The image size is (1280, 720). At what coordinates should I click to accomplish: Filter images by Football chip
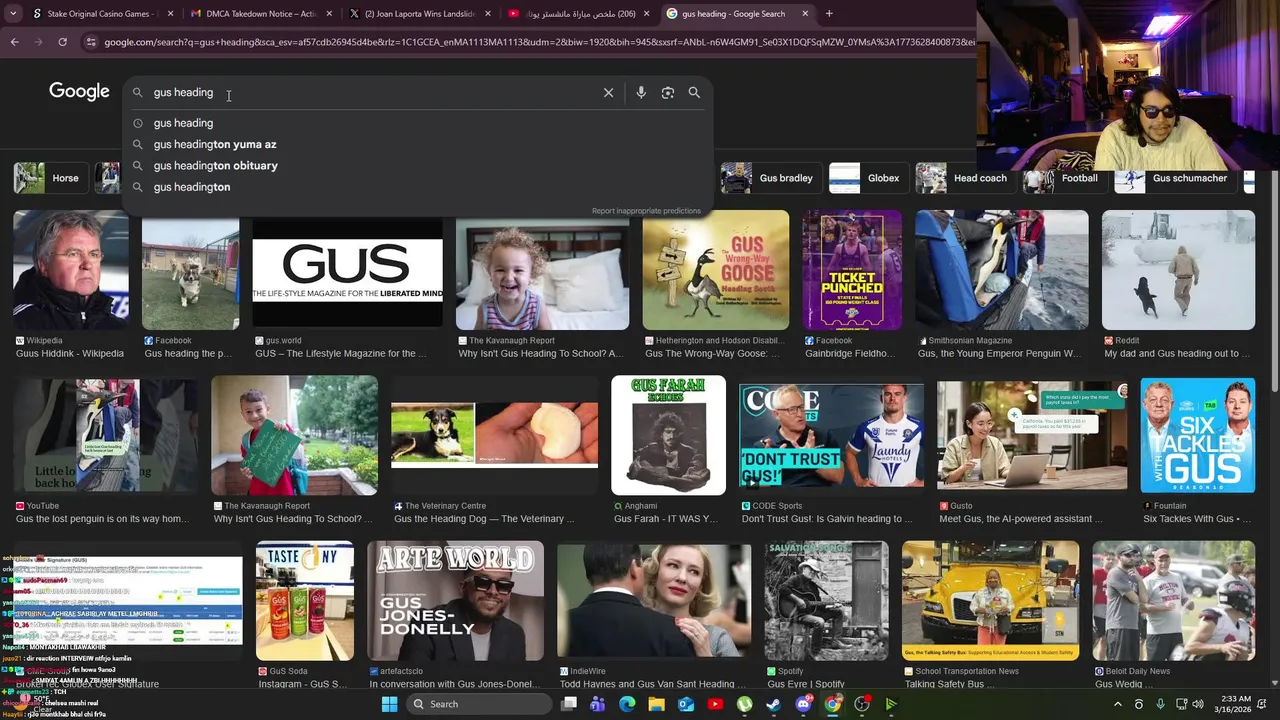coord(1063,178)
